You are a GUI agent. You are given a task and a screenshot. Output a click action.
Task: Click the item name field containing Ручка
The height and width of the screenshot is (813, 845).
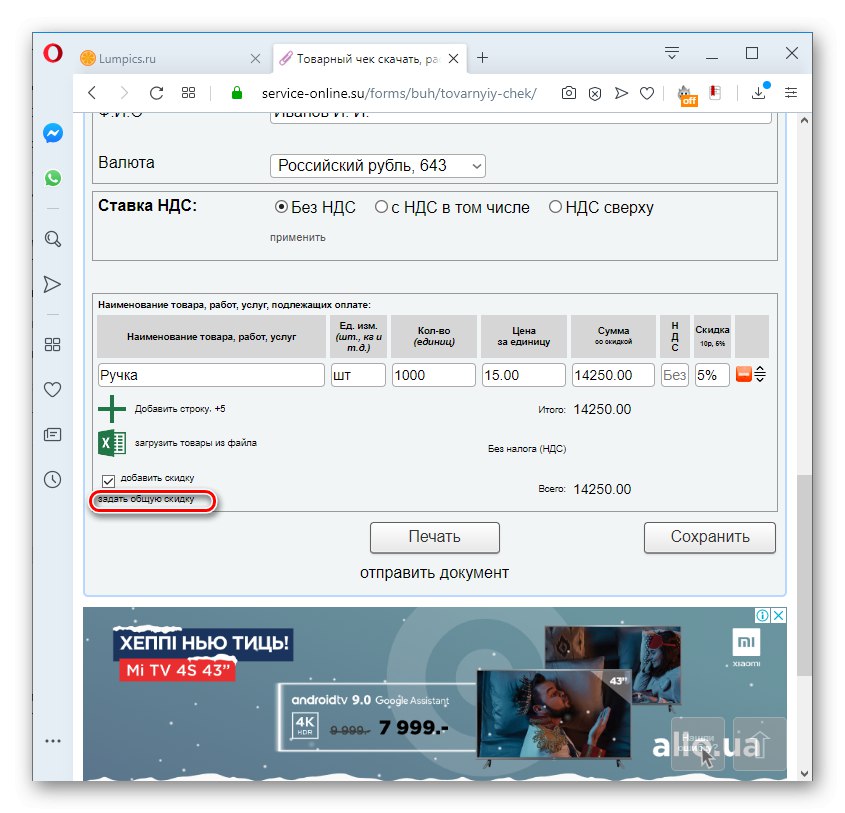(211, 375)
